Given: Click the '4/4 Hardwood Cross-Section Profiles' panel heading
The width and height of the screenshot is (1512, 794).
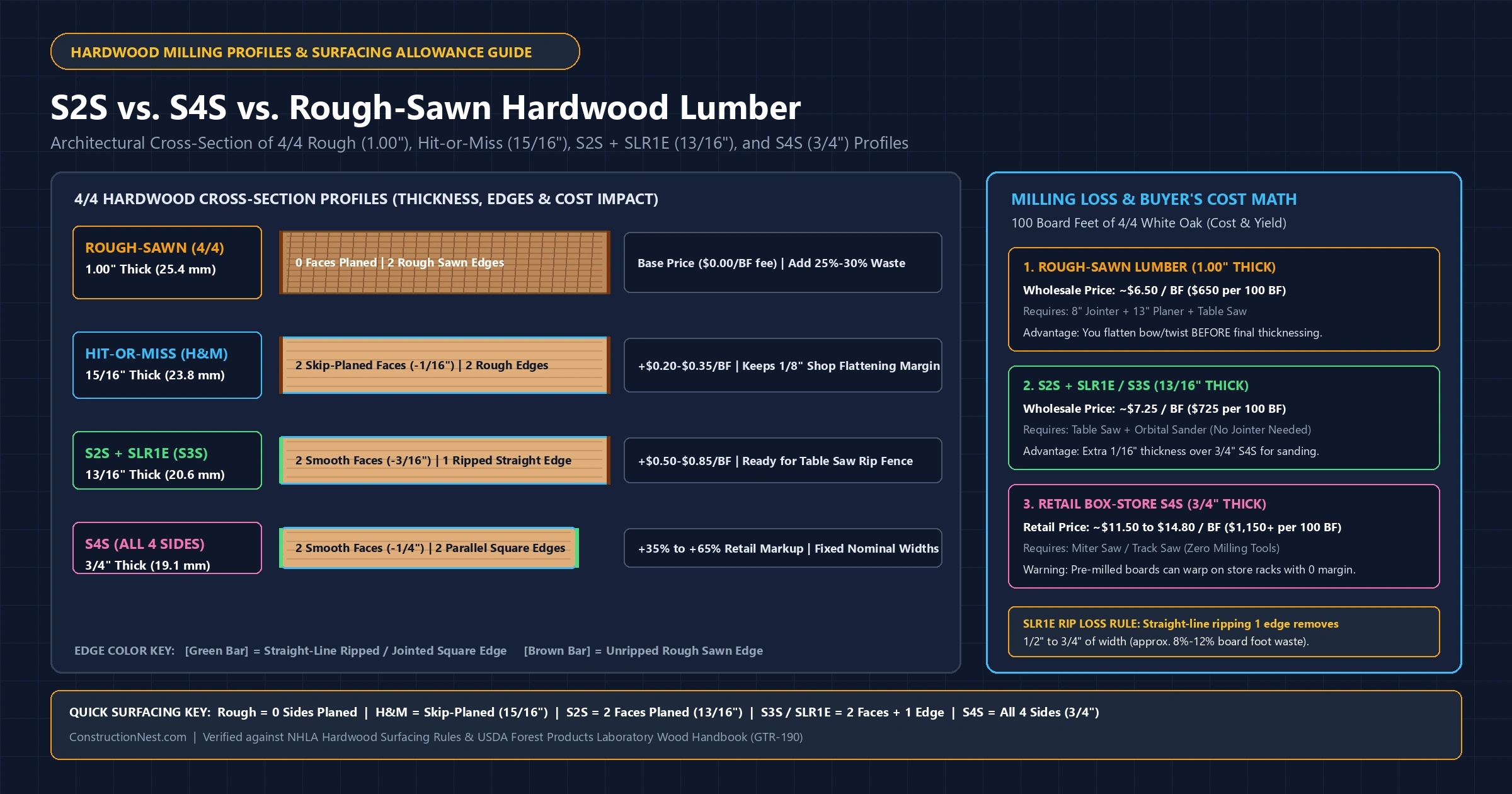Looking at the screenshot, I should click(366, 199).
